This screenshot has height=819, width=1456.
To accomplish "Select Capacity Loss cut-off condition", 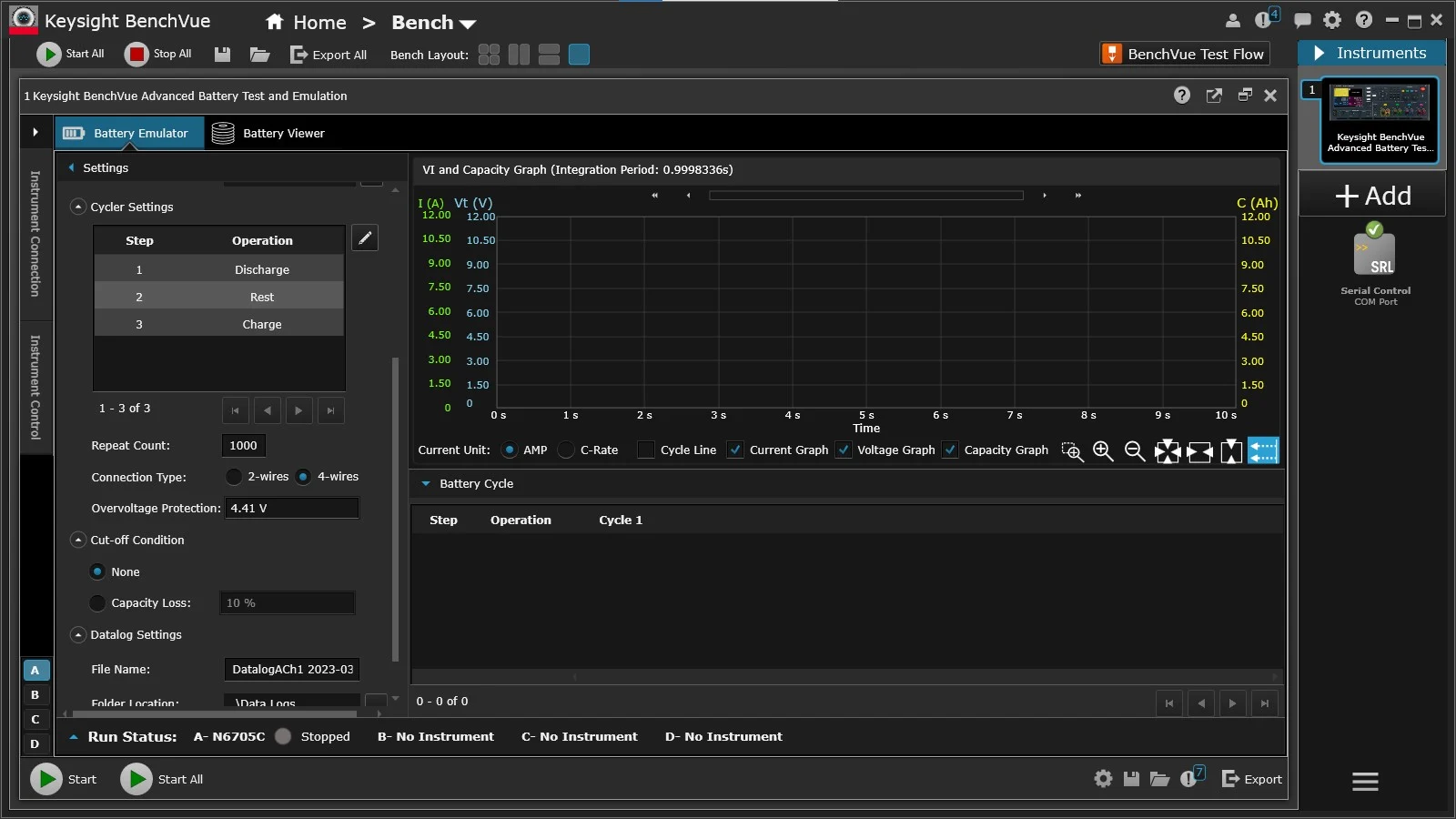I will tap(97, 602).
